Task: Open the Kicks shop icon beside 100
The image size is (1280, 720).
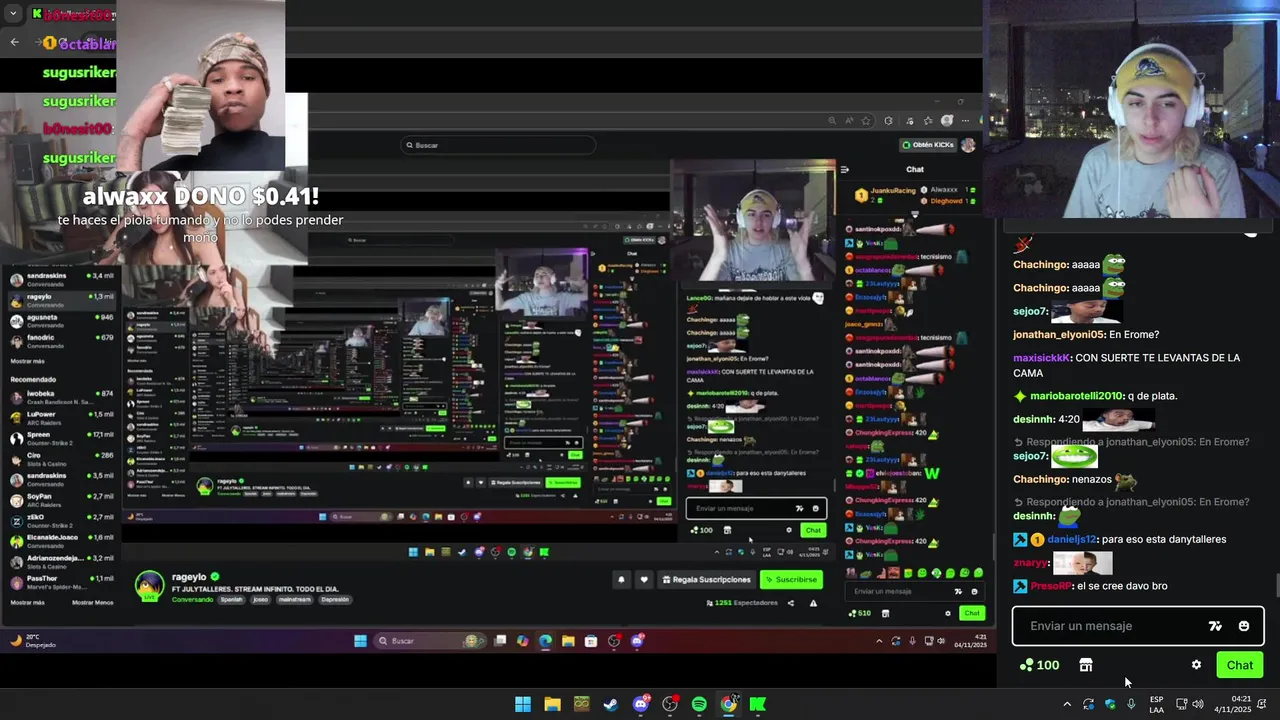Action: [1086, 665]
